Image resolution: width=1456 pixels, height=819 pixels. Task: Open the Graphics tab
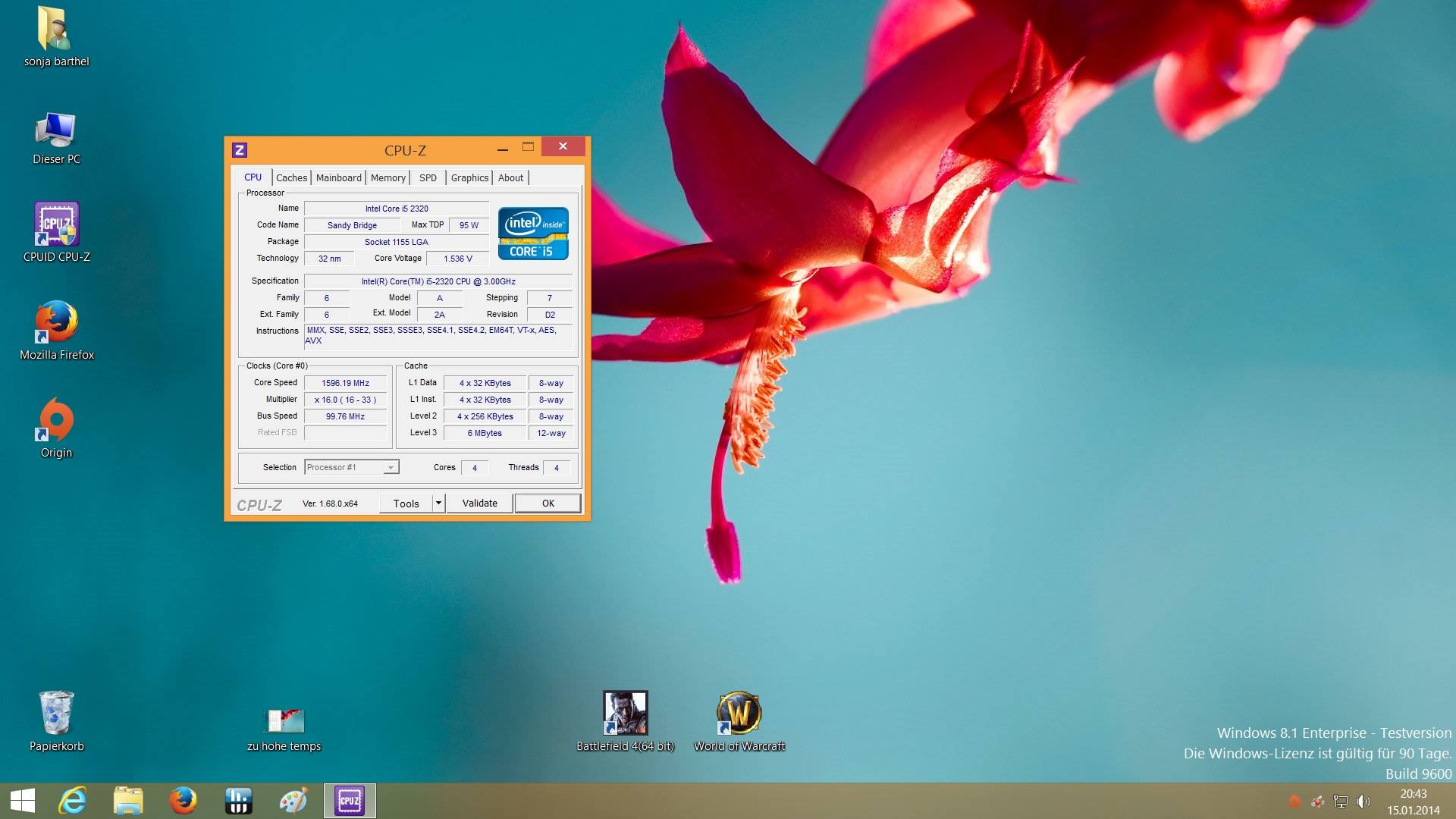tap(469, 177)
